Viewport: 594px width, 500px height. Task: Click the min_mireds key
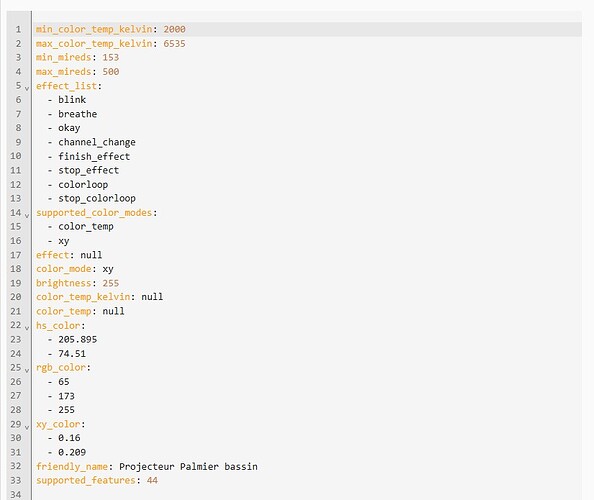pyautogui.click(x=64, y=58)
